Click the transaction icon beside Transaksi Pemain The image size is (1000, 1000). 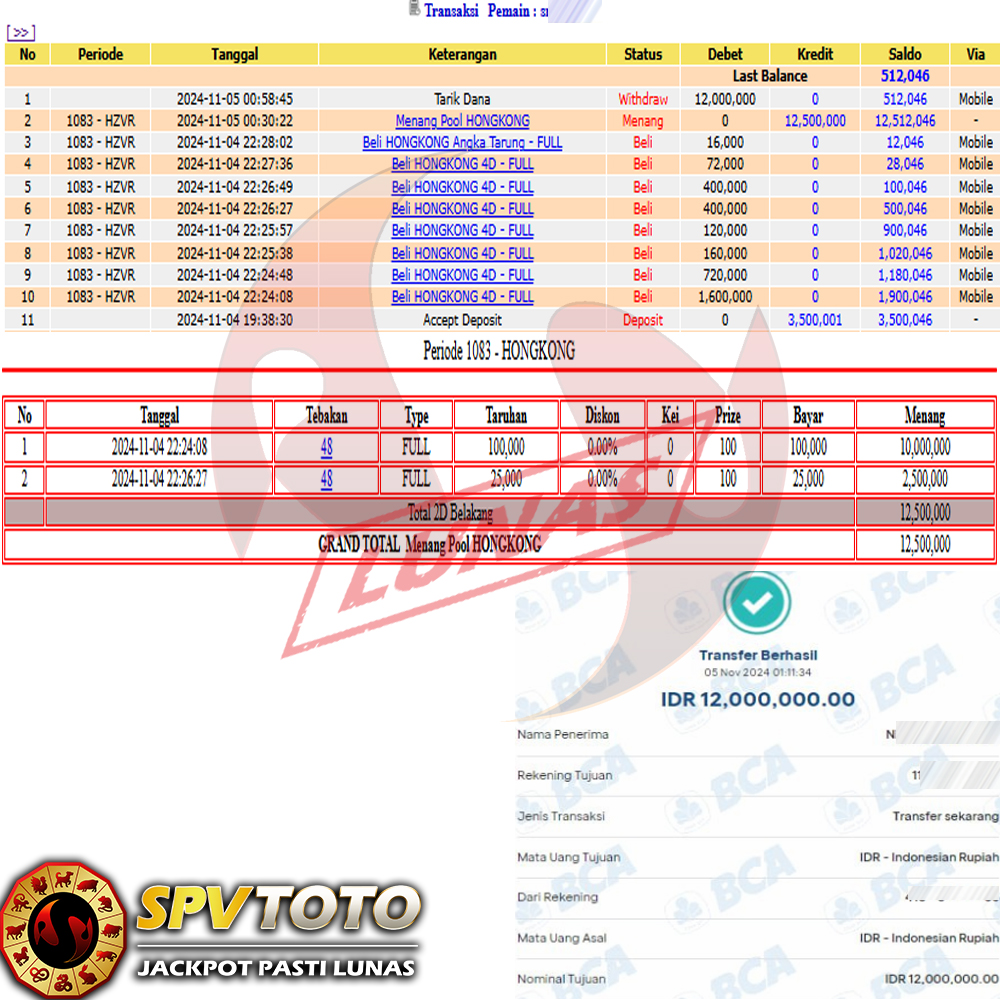click(x=414, y=9)
